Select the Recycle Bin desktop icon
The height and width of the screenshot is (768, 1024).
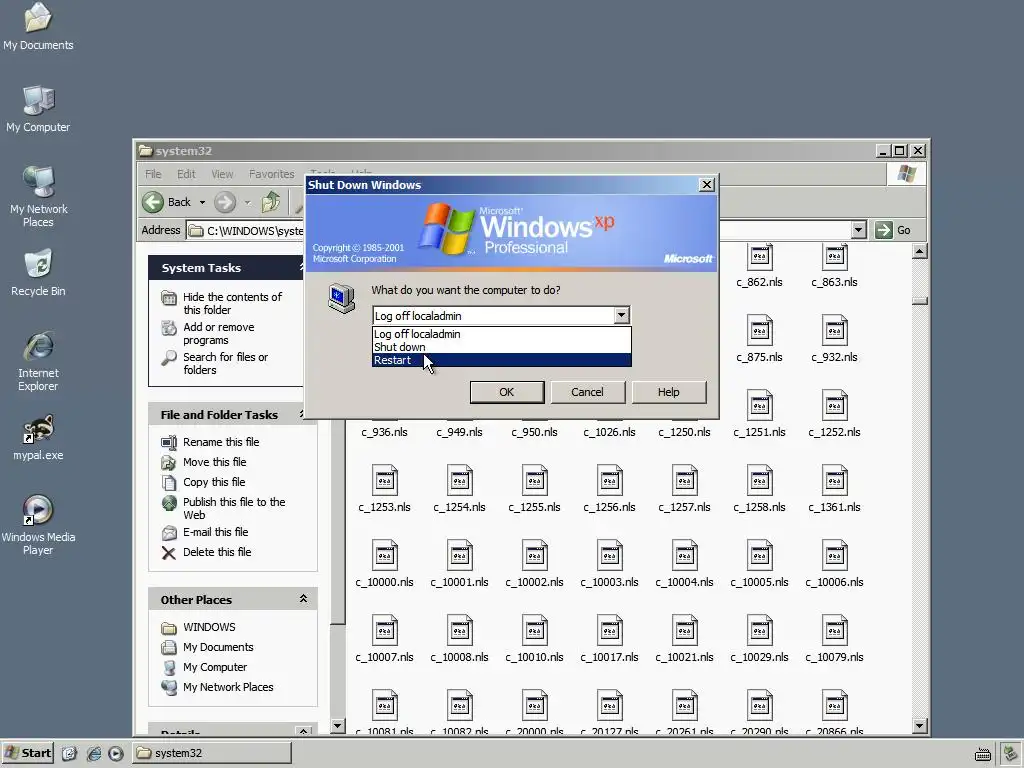coord(38,272)
